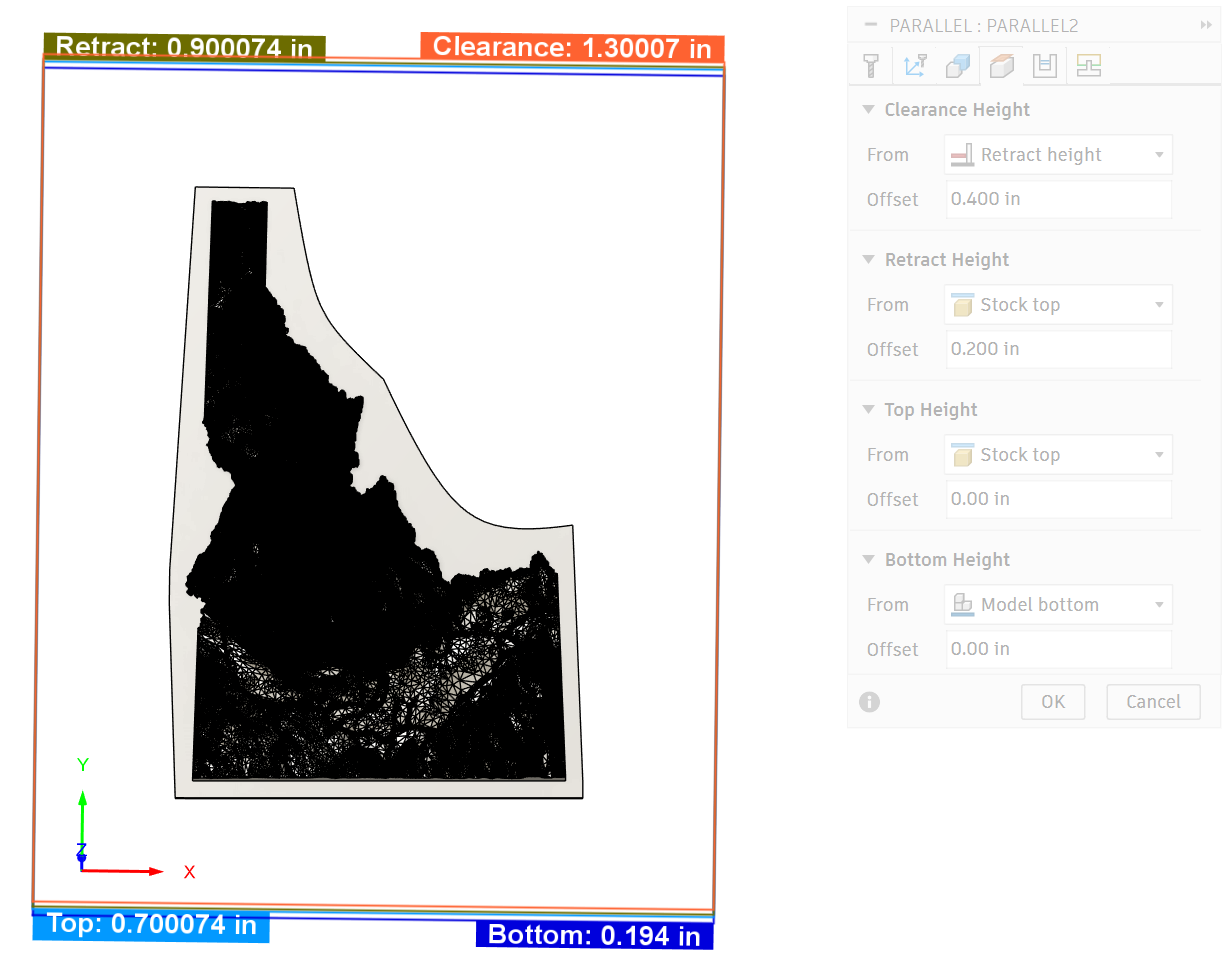Collapse the Bottom Height section
Screen dimensions: 1227x964
[868, 560]
